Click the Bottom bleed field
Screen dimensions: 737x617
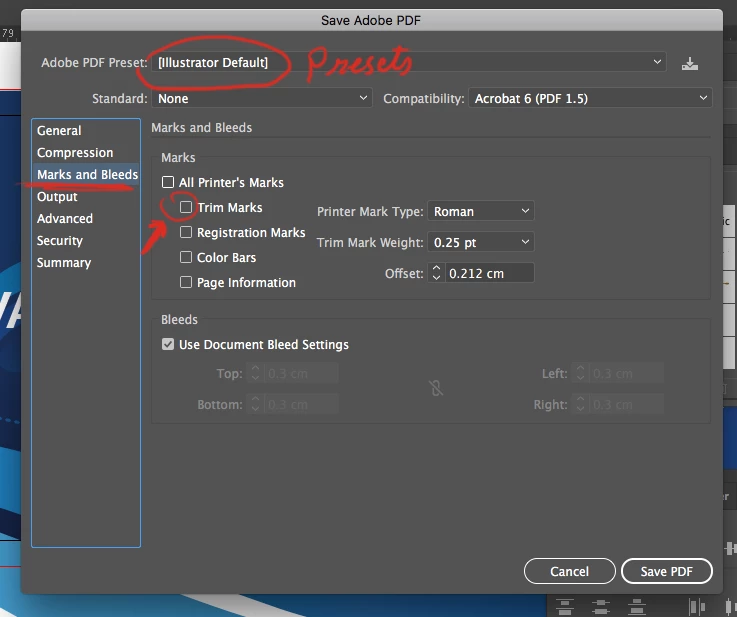(301, 404)
